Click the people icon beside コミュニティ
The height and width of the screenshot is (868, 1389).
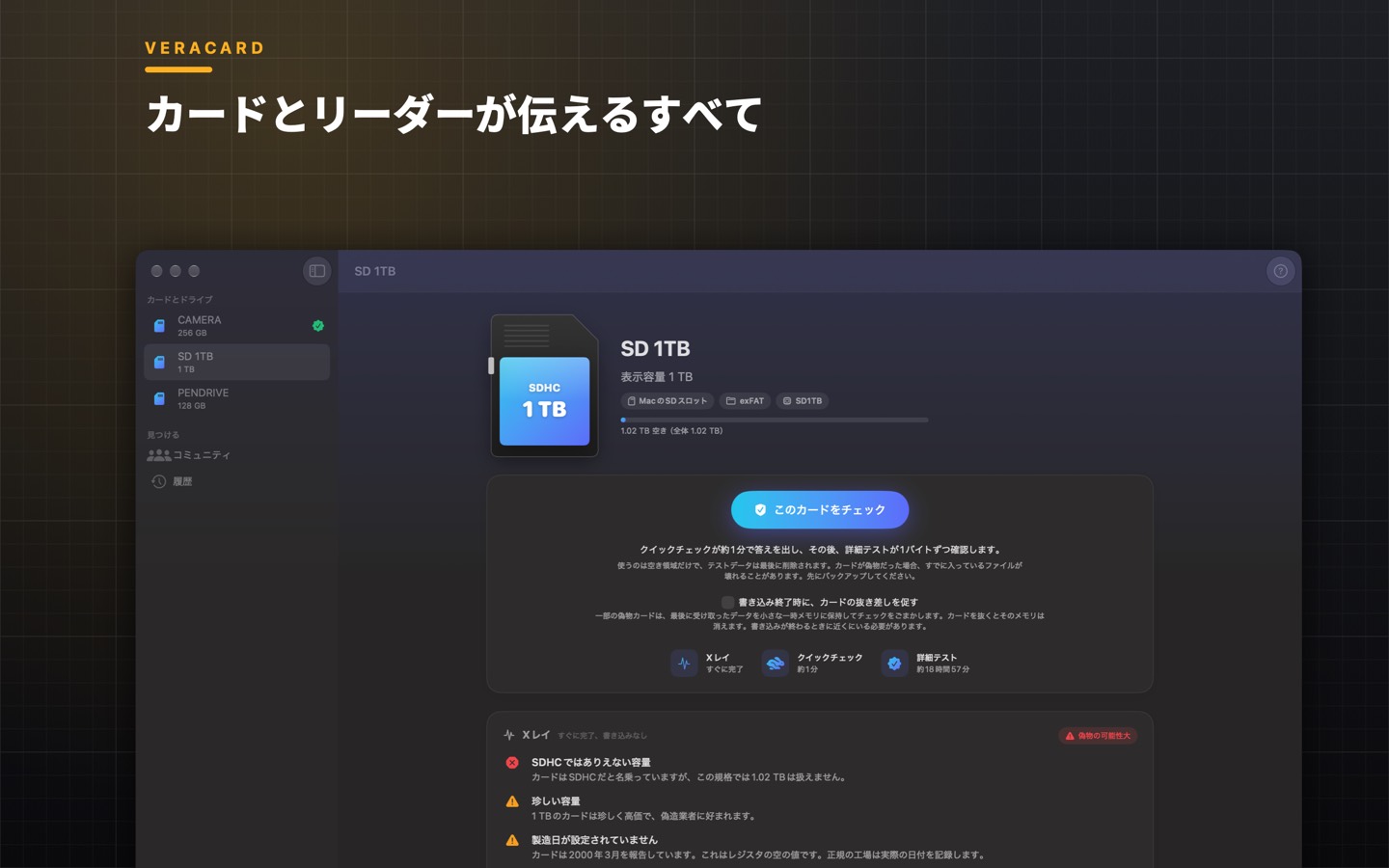pos(159,455)
